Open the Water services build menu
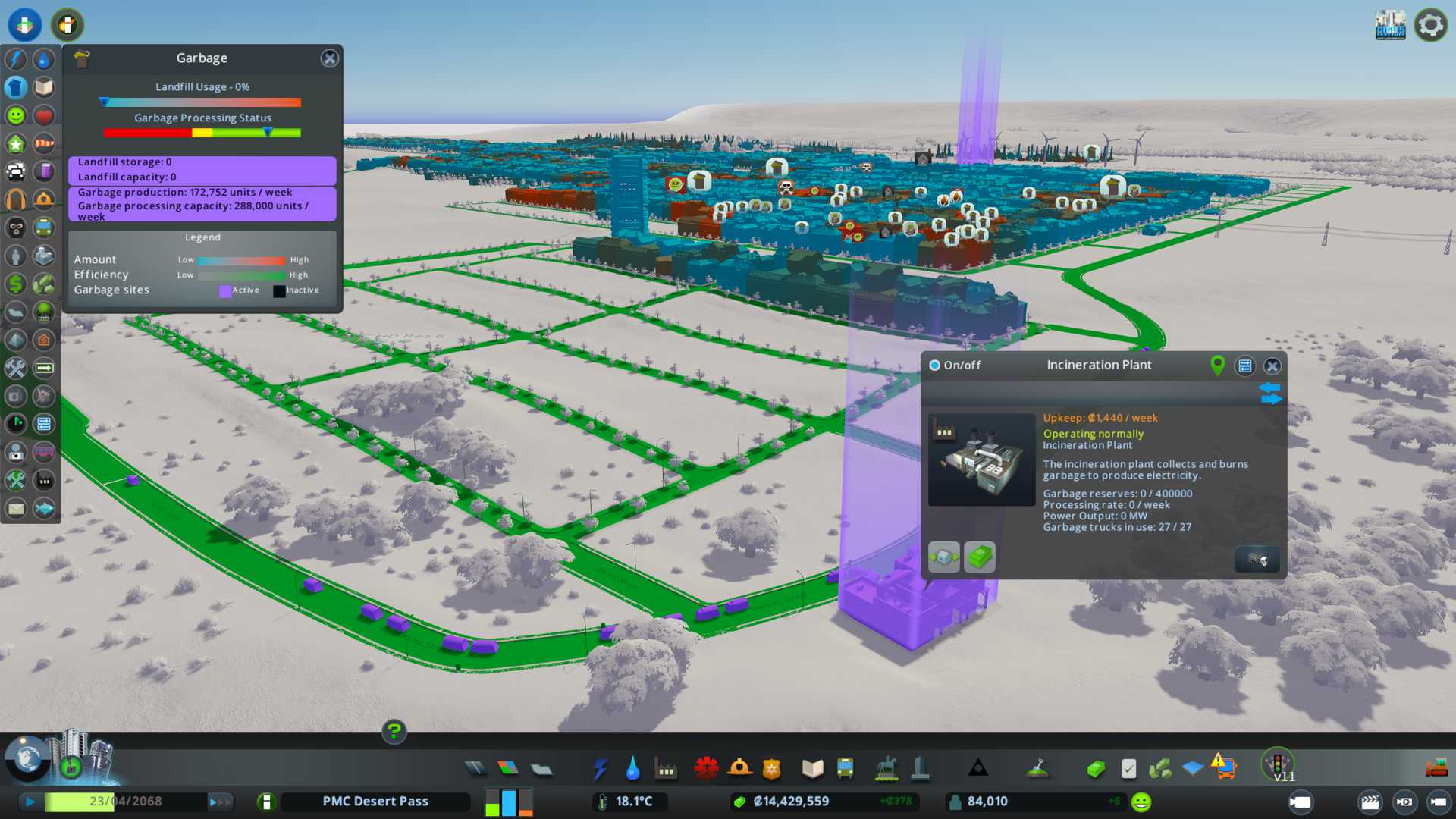Image resolution: width=1456 pixels, height=819 pixels. (632, 769)
